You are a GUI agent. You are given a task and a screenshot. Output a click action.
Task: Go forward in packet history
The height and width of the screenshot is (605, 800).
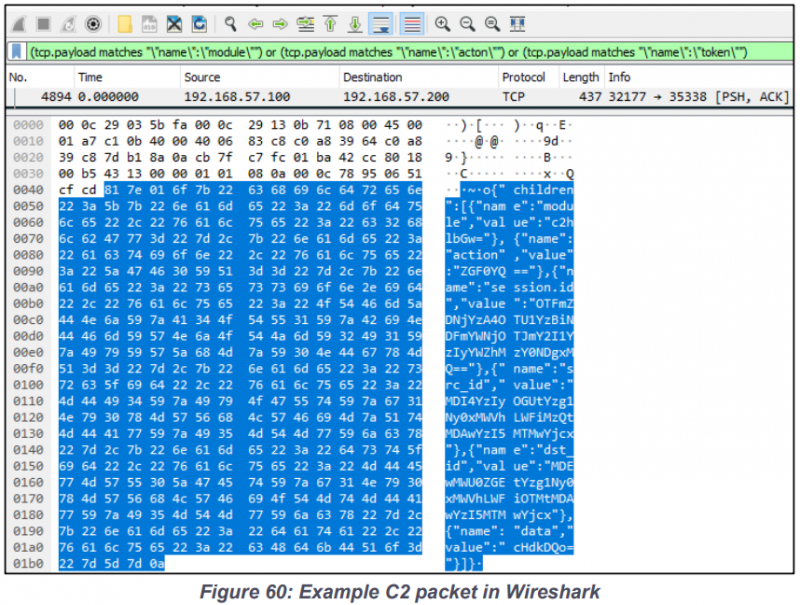point(280,24)
